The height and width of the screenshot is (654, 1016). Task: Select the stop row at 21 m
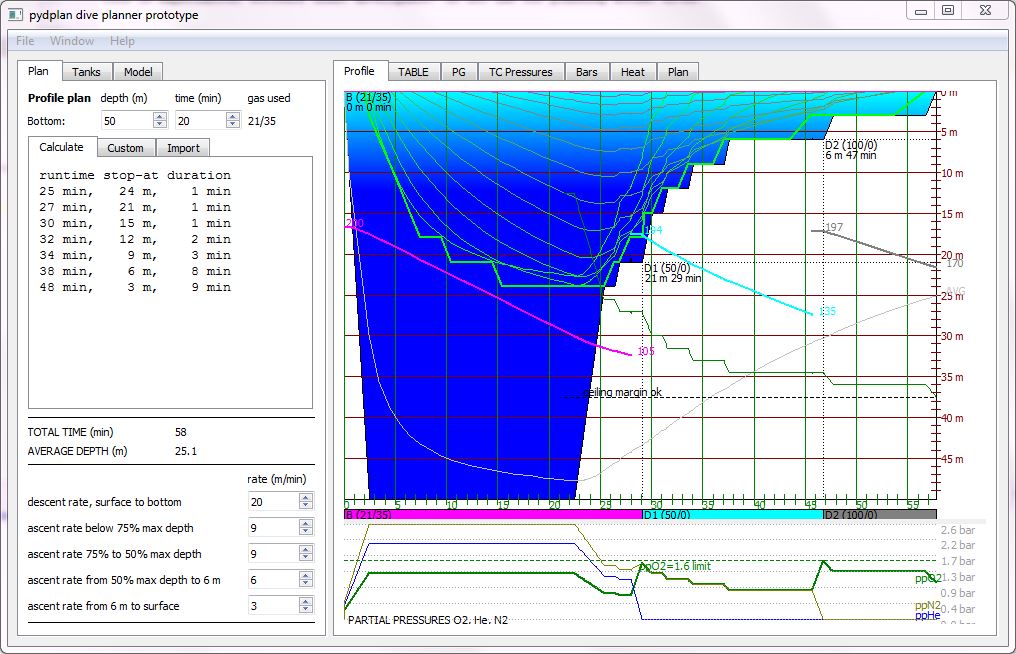[x=135, y=207]
